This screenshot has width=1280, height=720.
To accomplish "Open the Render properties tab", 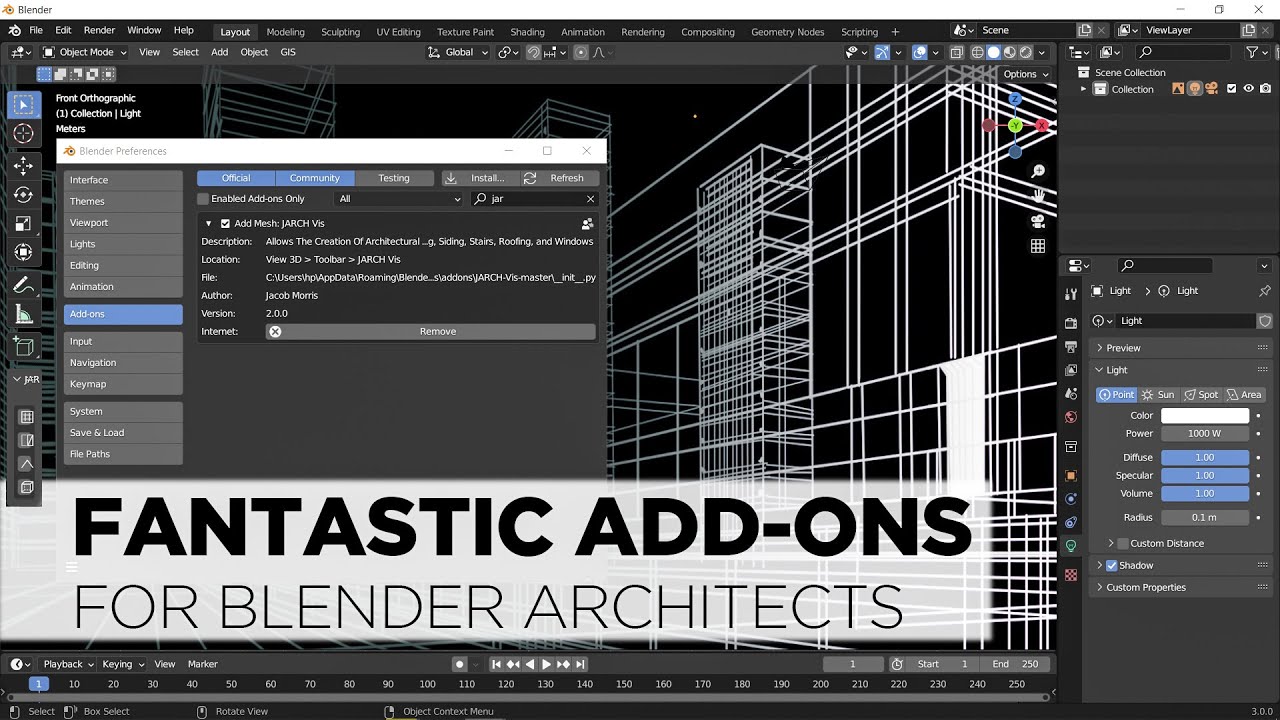I will pos(1071,323).
